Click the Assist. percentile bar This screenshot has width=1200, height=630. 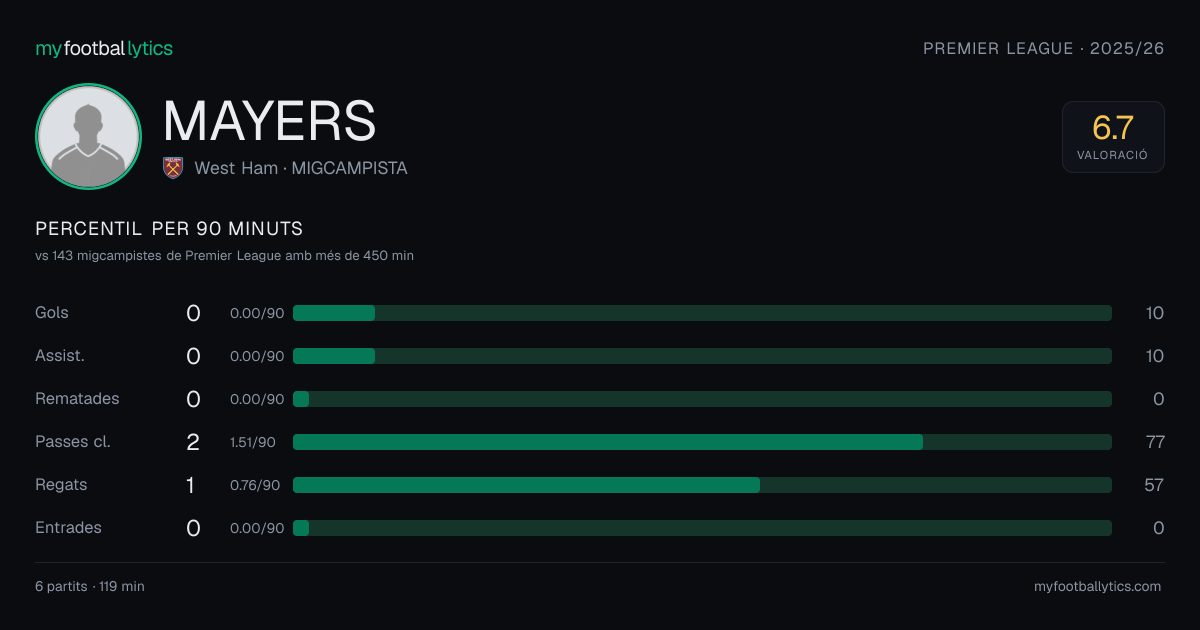702,356
